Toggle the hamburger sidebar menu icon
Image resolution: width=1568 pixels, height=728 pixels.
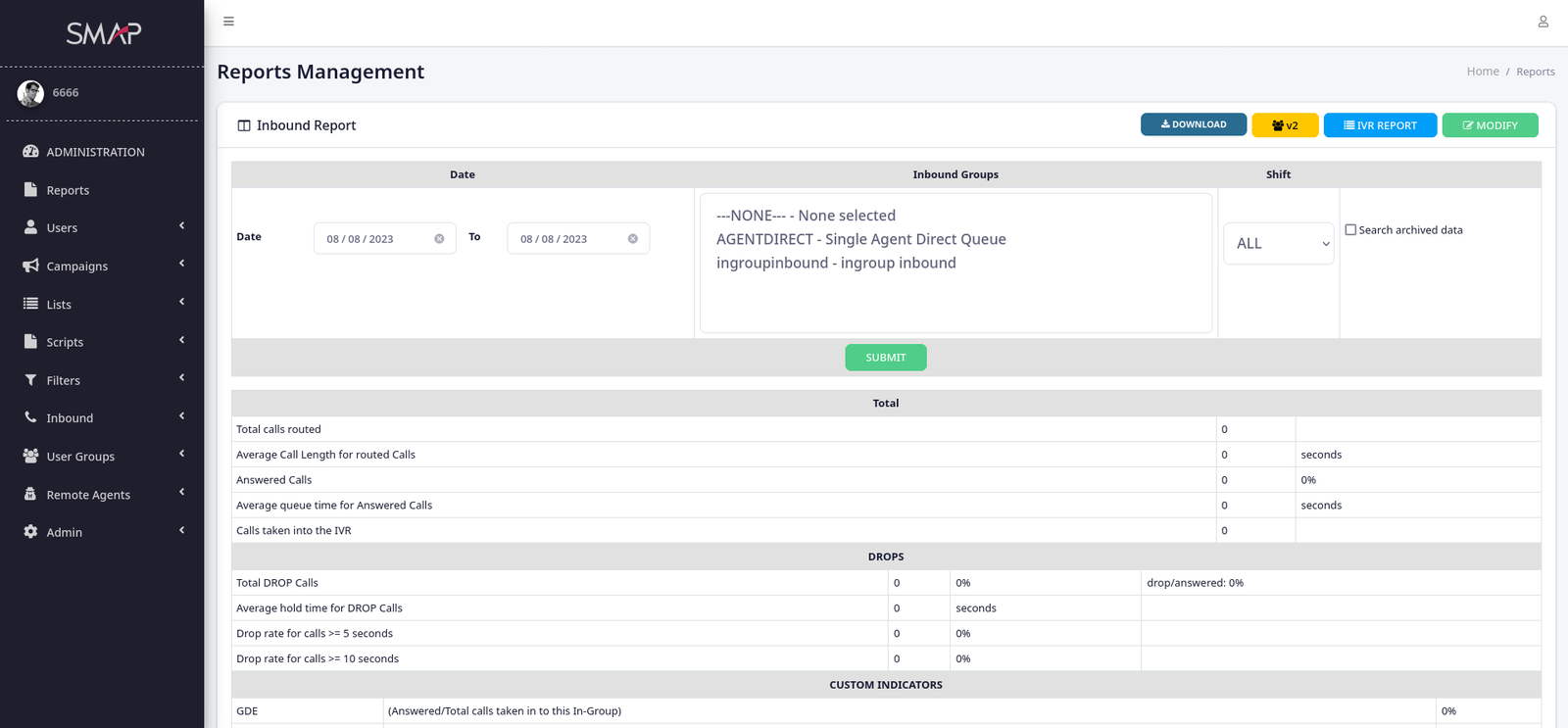click(228, 22)
